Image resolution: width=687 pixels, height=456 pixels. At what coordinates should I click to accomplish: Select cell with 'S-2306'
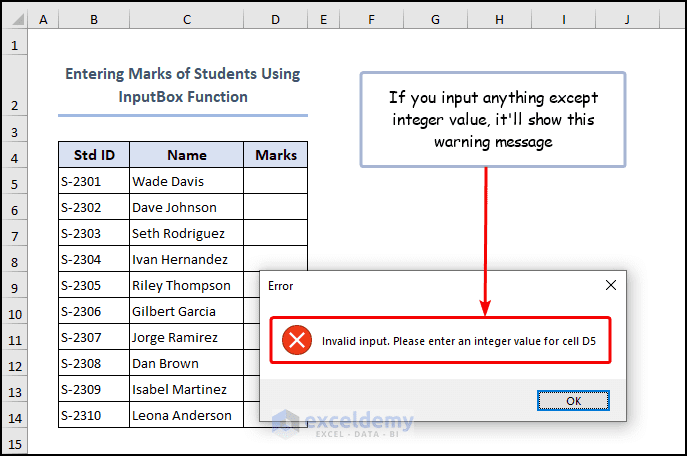click(94, 311)
